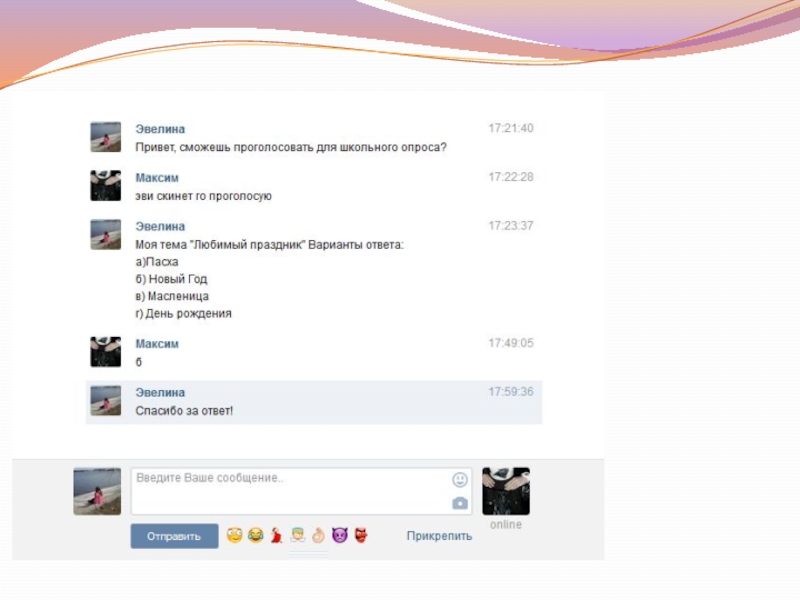
Task: Open Максим's avatar above the online label
Action: click(506, 491)
